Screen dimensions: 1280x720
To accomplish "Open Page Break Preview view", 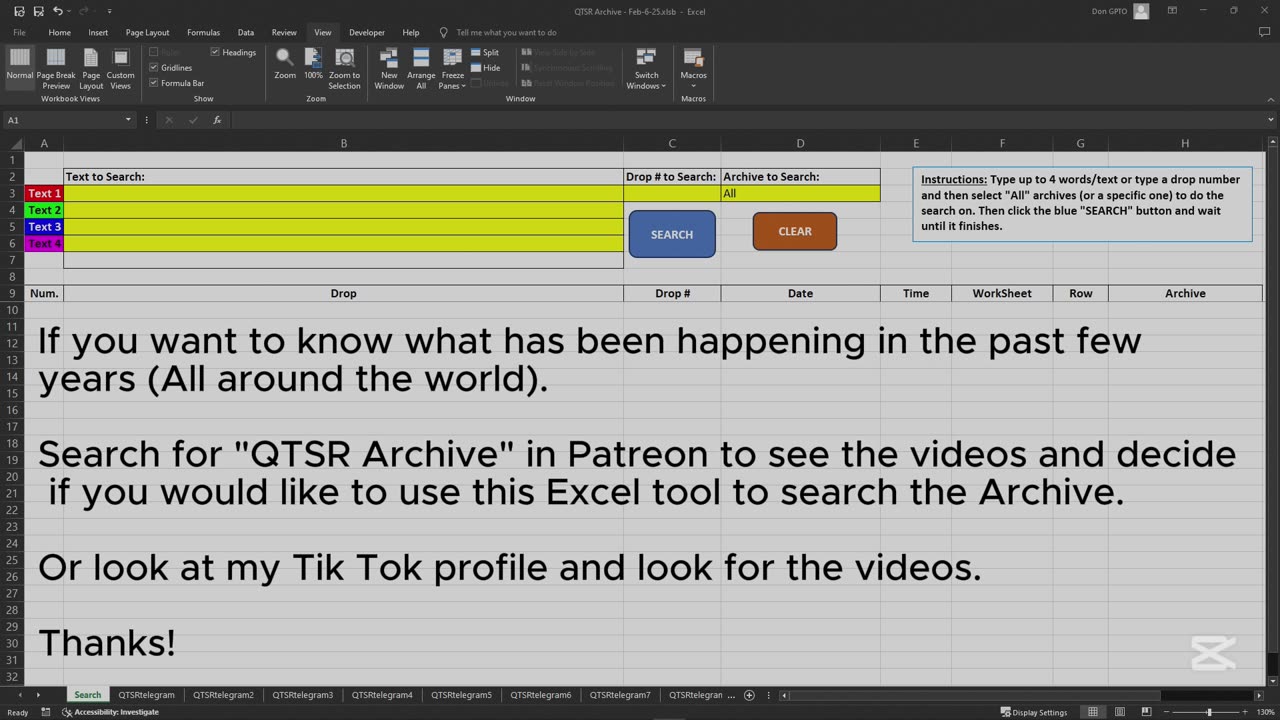I will (x=56, y=68).
